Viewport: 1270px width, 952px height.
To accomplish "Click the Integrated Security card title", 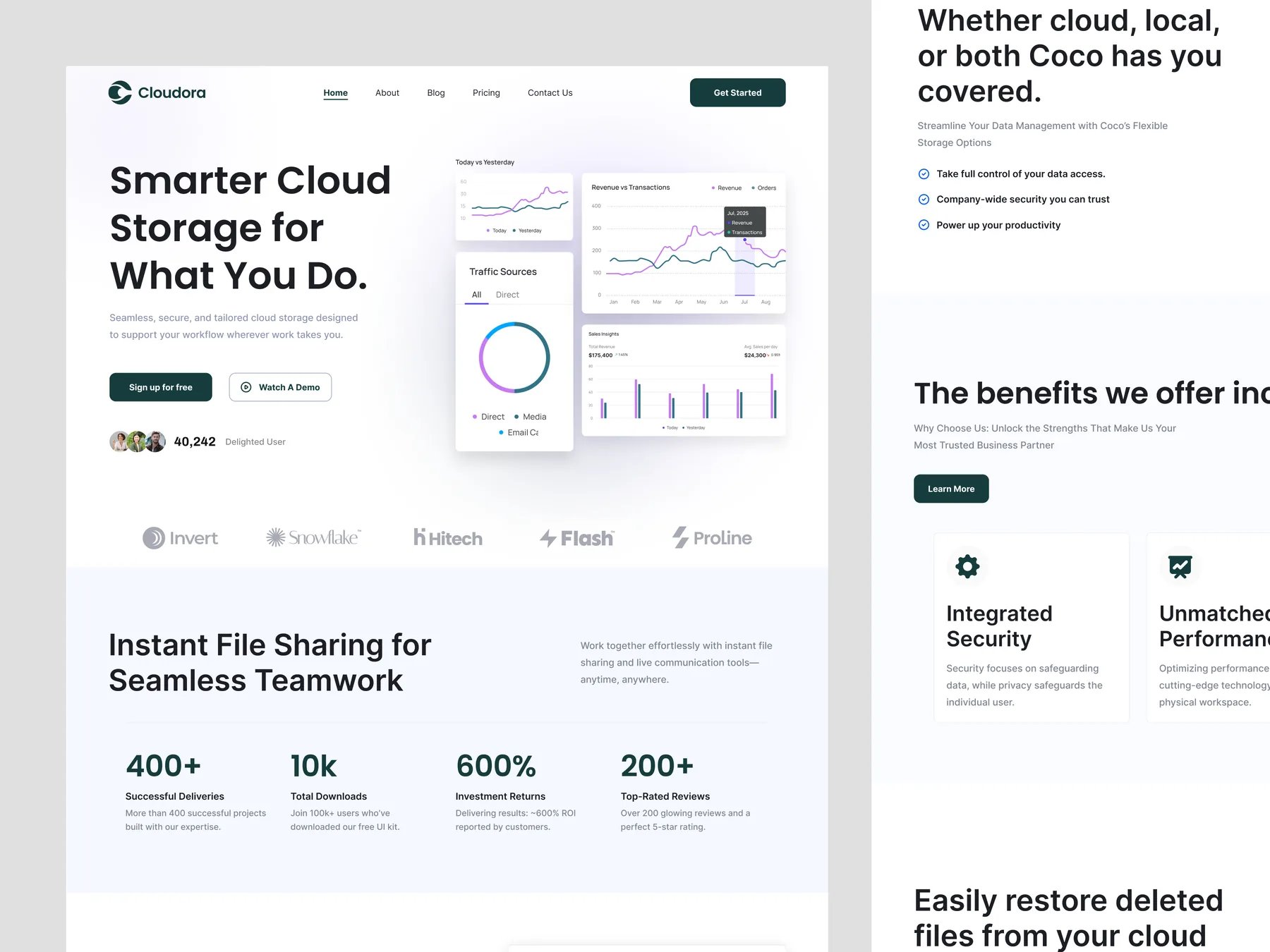I will tap(999, 626).
